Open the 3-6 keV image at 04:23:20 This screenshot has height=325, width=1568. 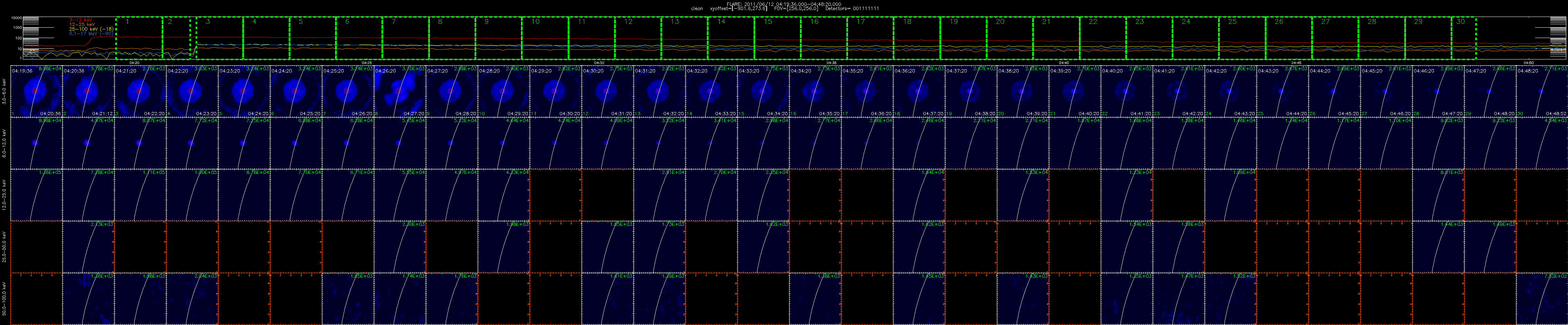pos(243,91)
